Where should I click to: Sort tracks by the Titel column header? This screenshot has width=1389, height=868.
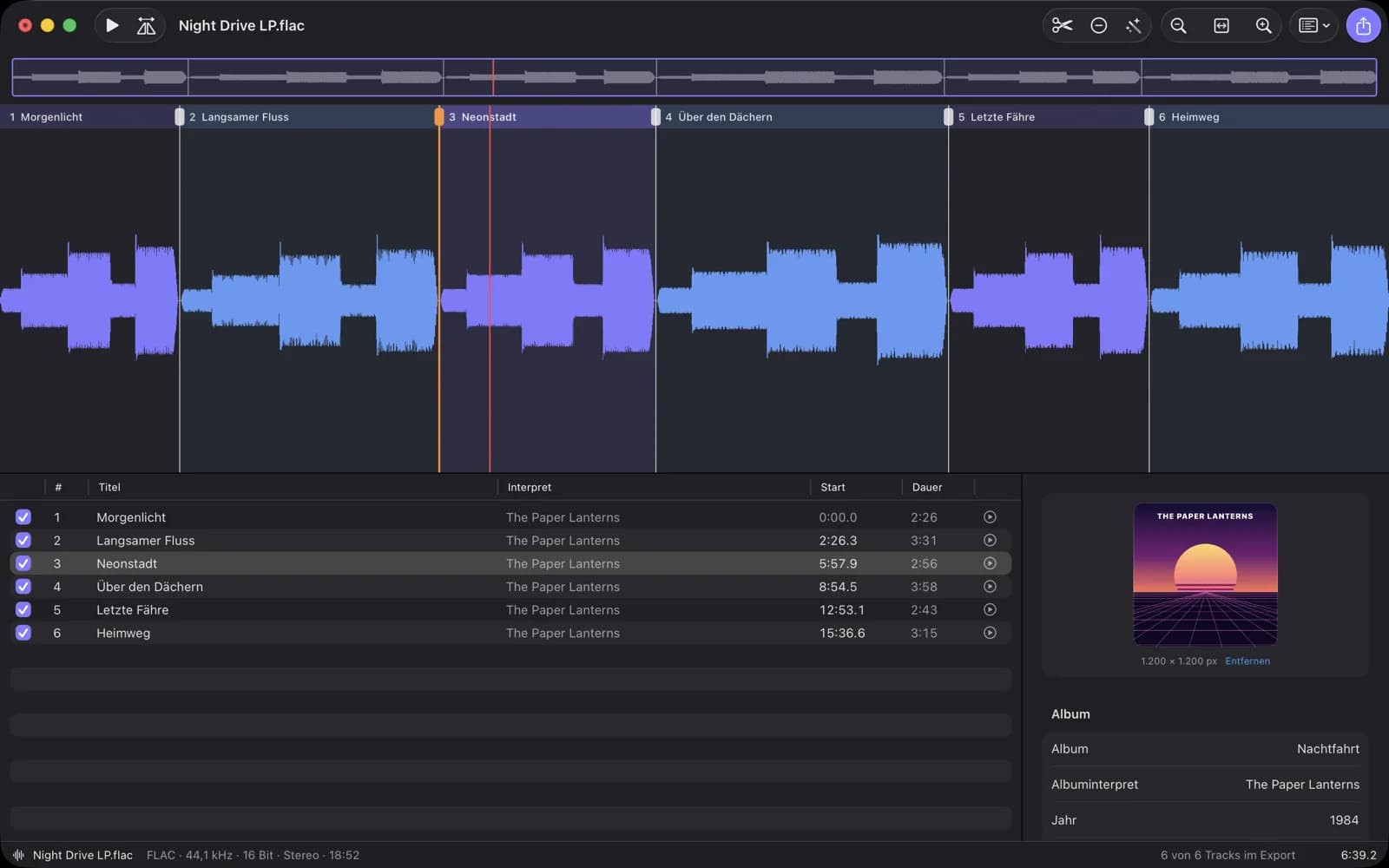click(x=109, y=487)
